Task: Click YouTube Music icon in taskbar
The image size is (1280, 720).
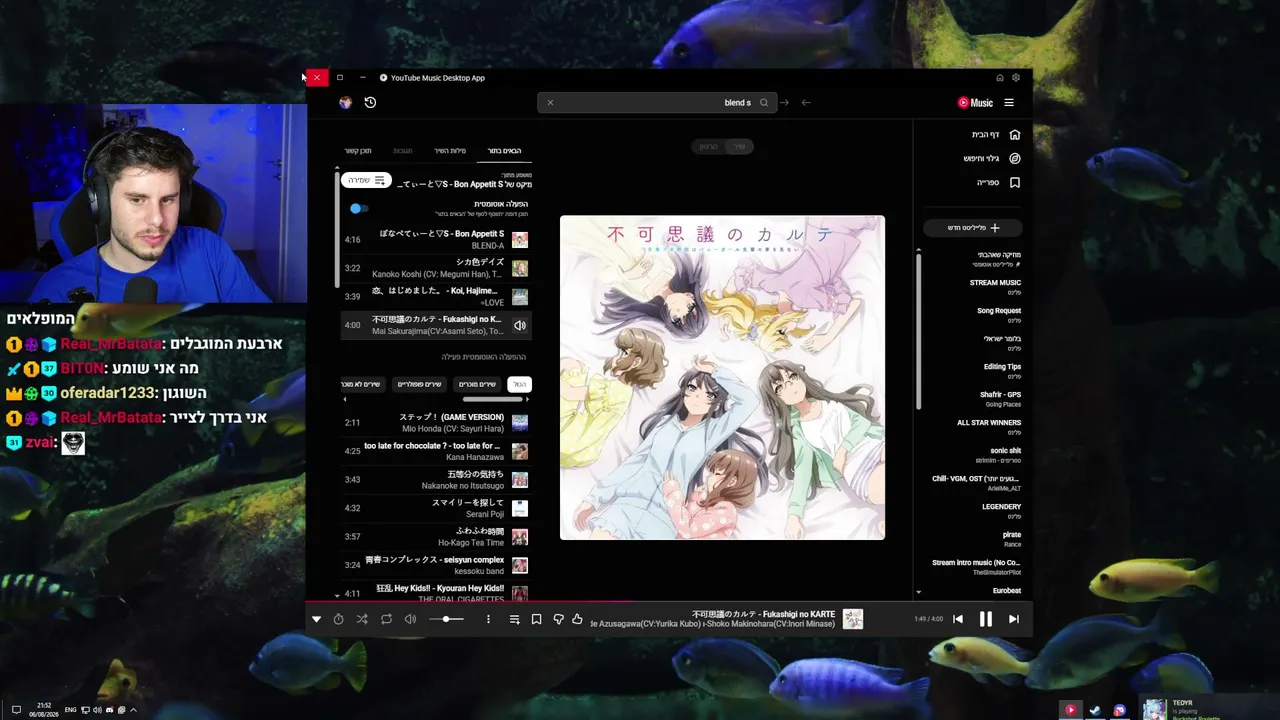Action: click(x=1071, y=710)
